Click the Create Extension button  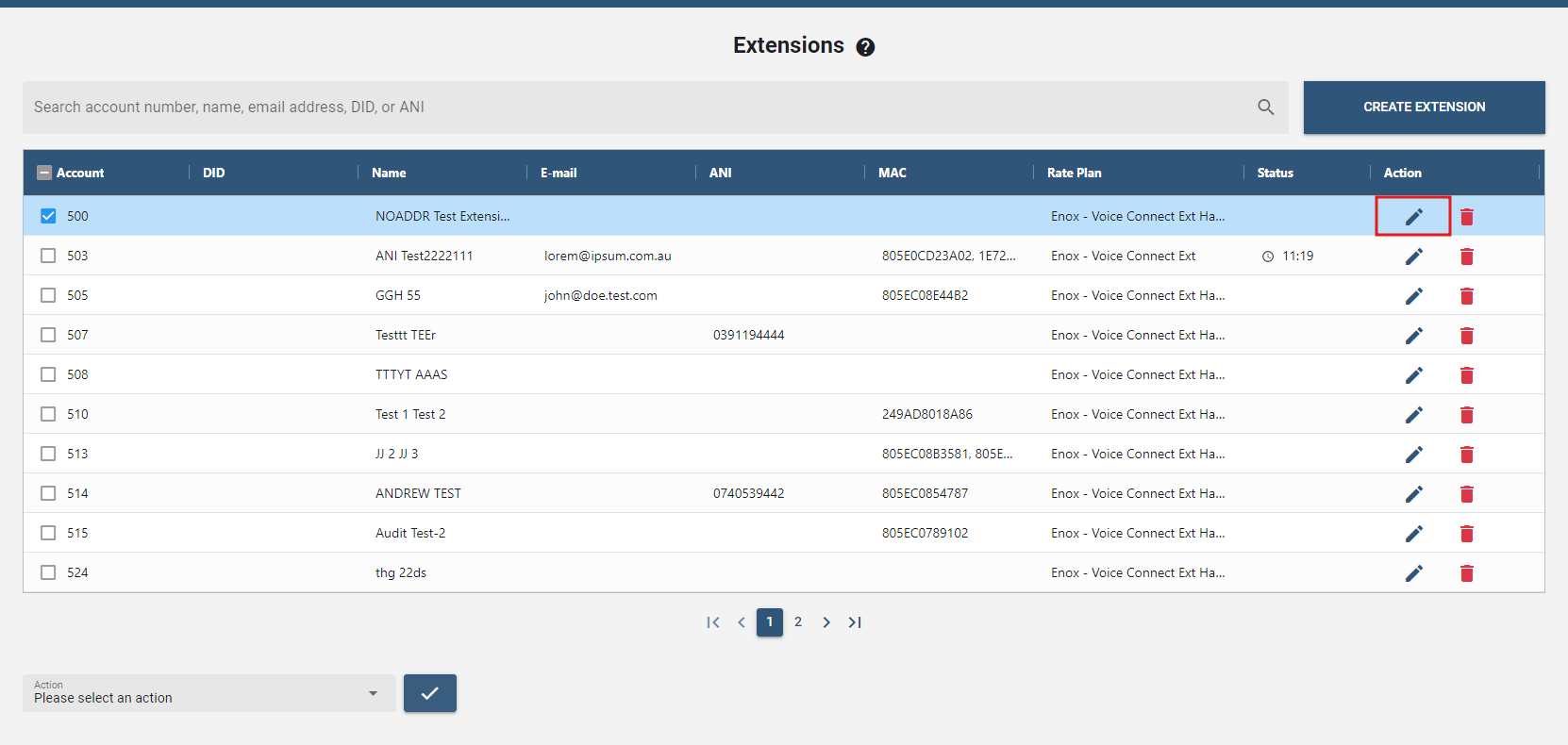click(1424, 108)
